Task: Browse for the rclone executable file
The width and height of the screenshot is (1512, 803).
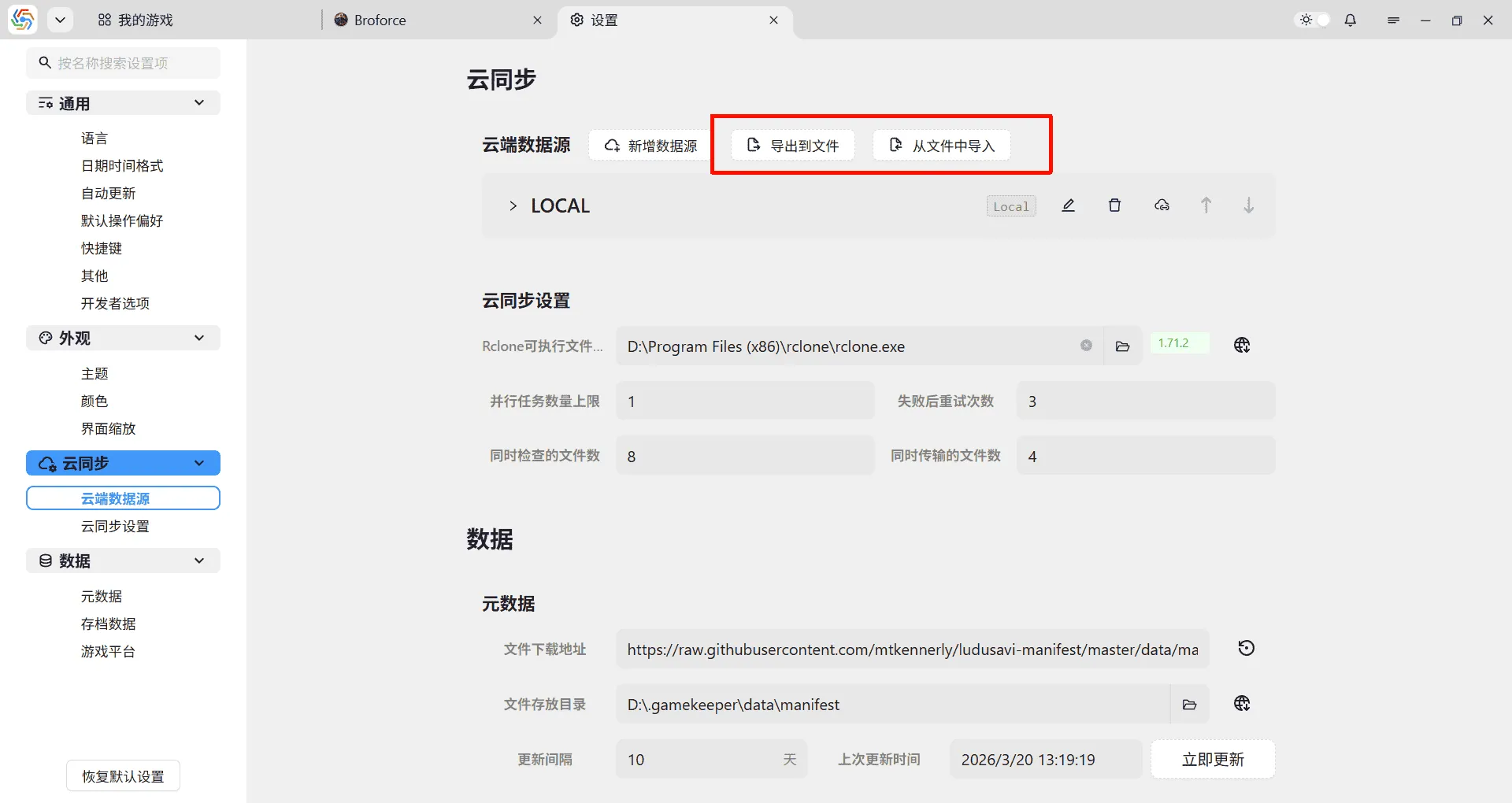Action: [x=1123, y=346]
